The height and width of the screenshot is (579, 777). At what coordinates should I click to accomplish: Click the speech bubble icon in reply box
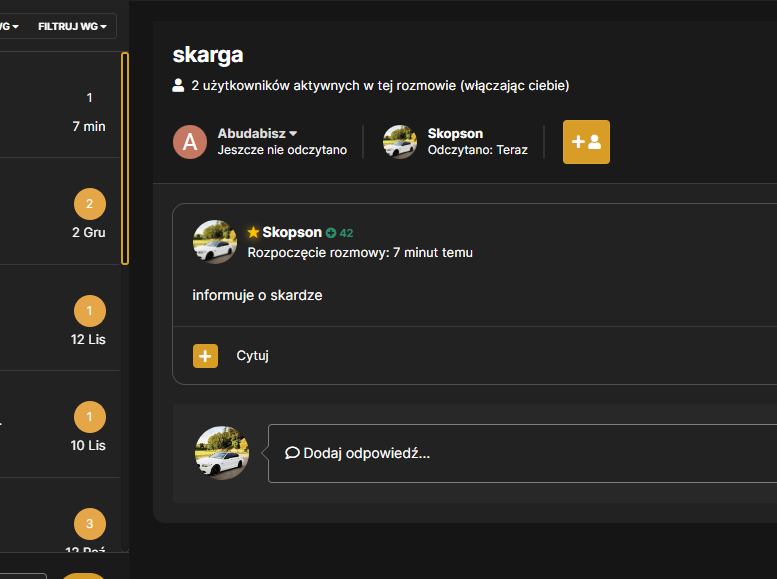292,453
